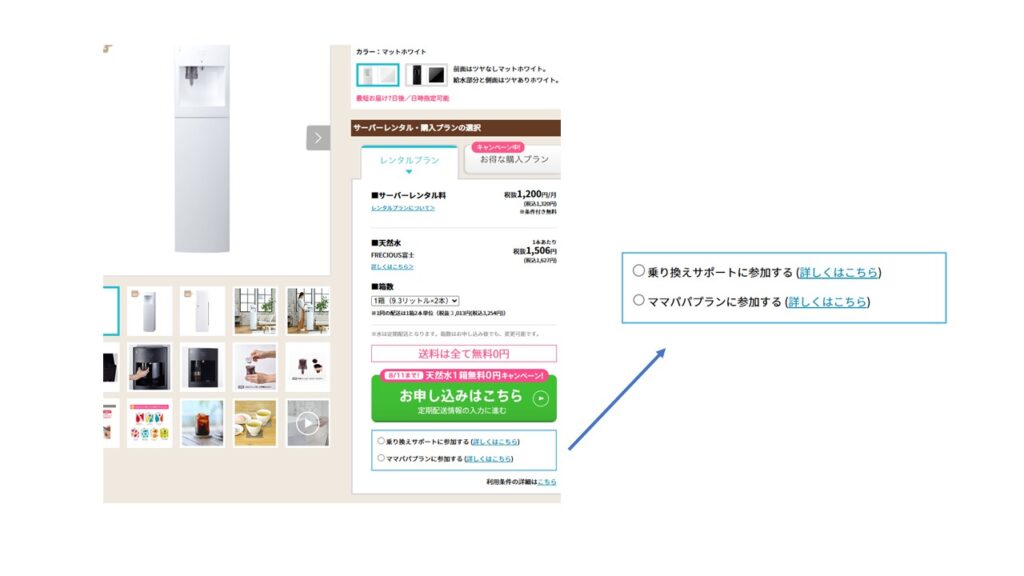View colorful campaign banner thumbnail

[150, 423]
